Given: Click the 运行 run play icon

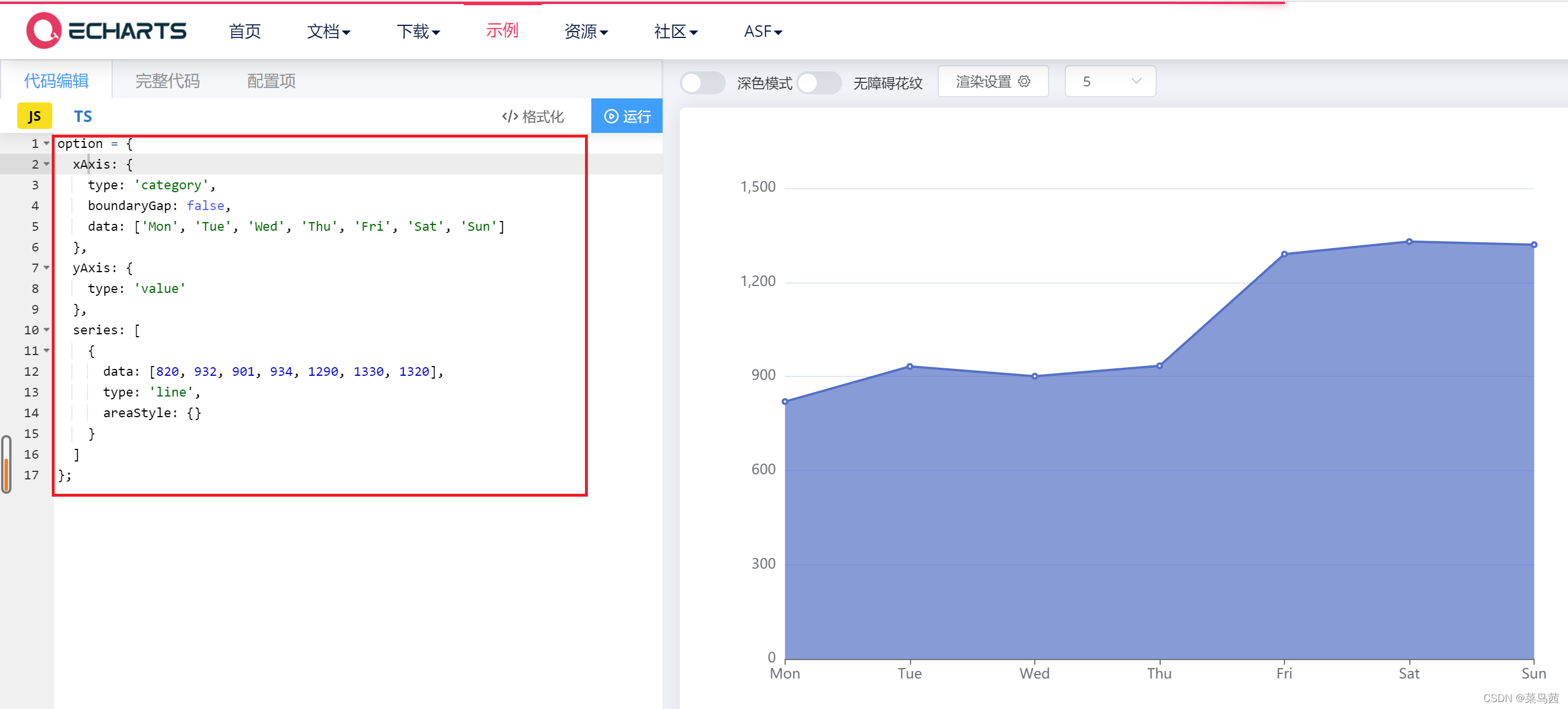Looking at the screenshot, I should pyautogui.click(x=610, y=116).
